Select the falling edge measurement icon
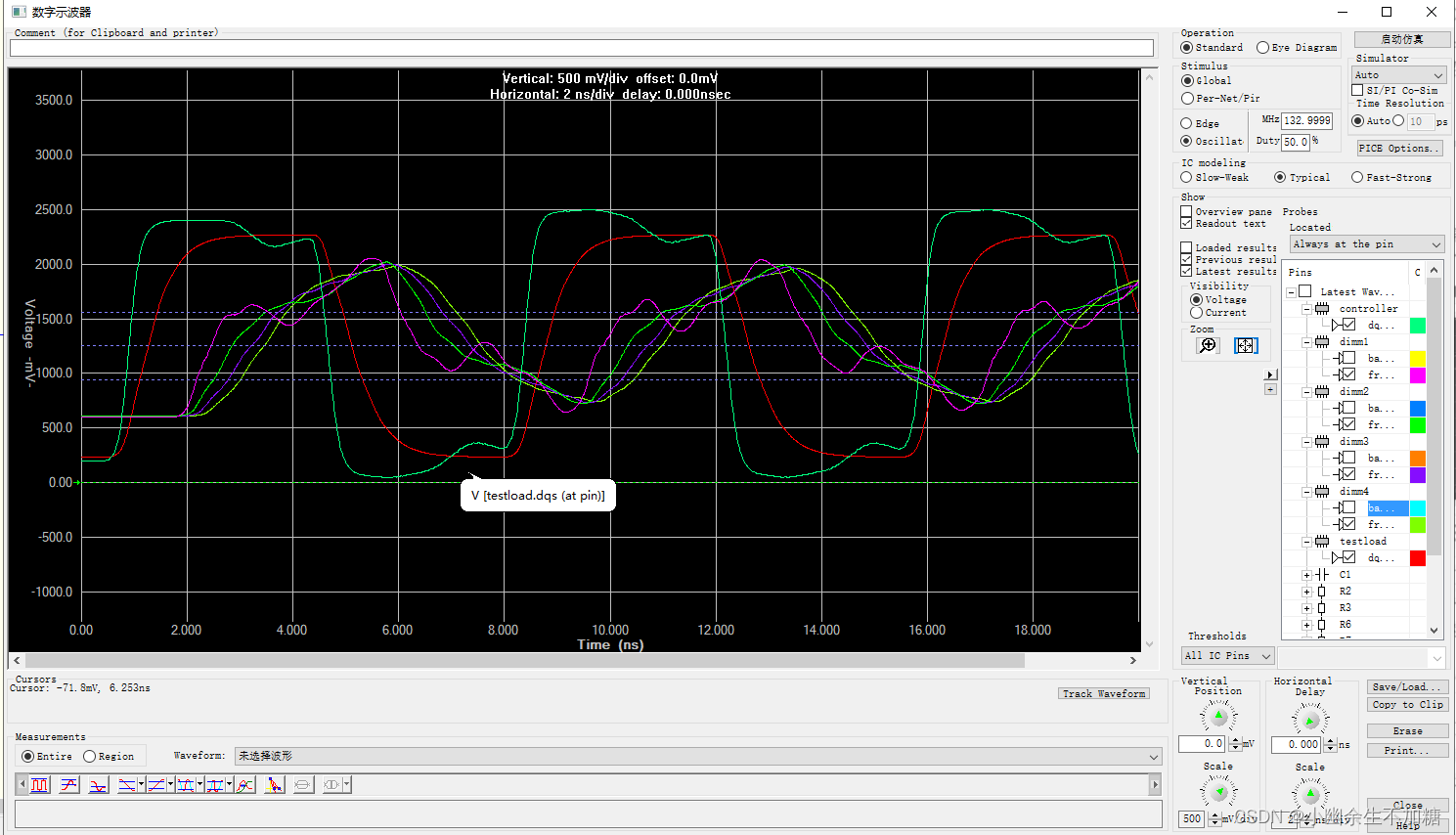 127,784
